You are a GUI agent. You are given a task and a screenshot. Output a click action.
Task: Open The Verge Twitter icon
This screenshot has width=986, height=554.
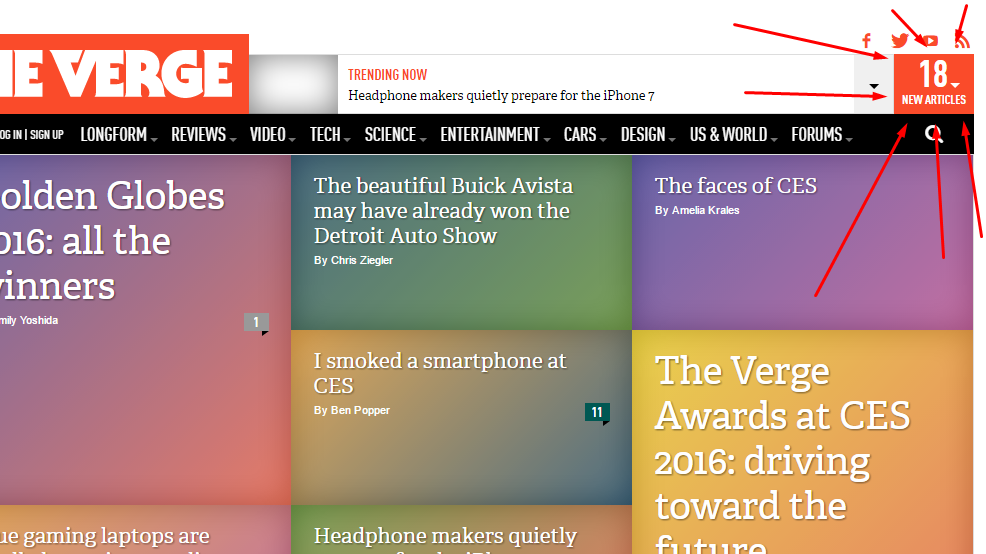click(900, 41)
